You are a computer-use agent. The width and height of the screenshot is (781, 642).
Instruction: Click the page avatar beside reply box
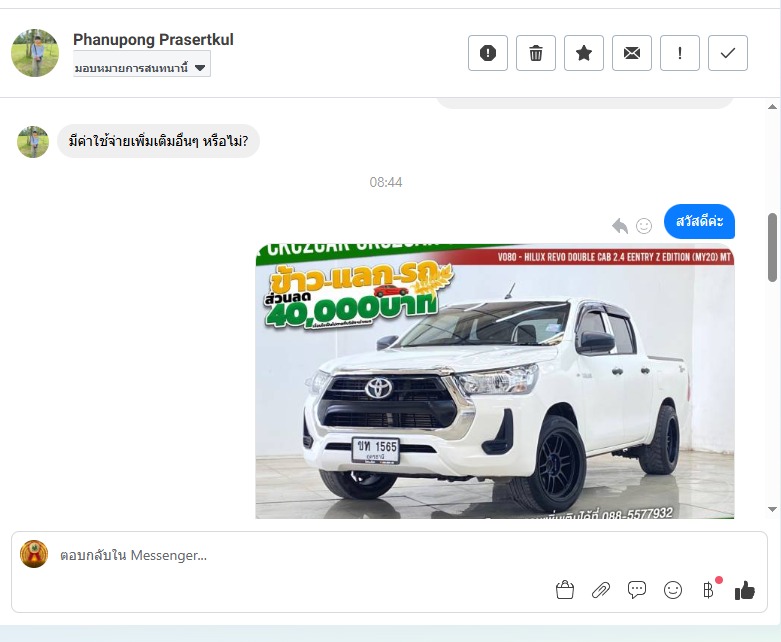coord(34,554)
